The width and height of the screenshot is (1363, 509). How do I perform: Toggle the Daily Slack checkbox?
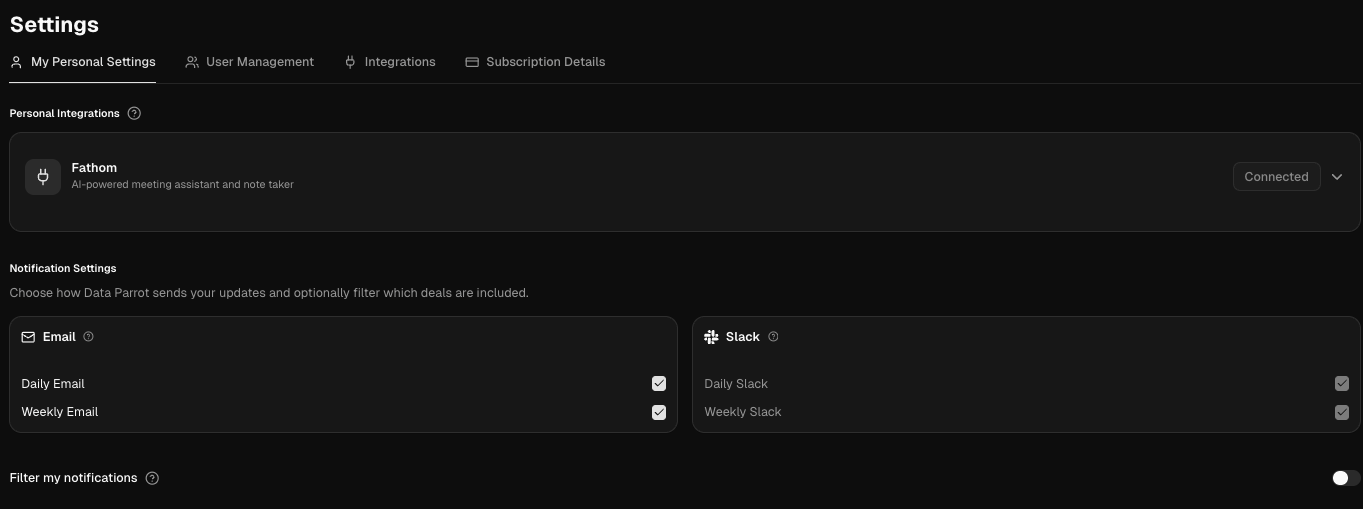tap(1341, 384)
